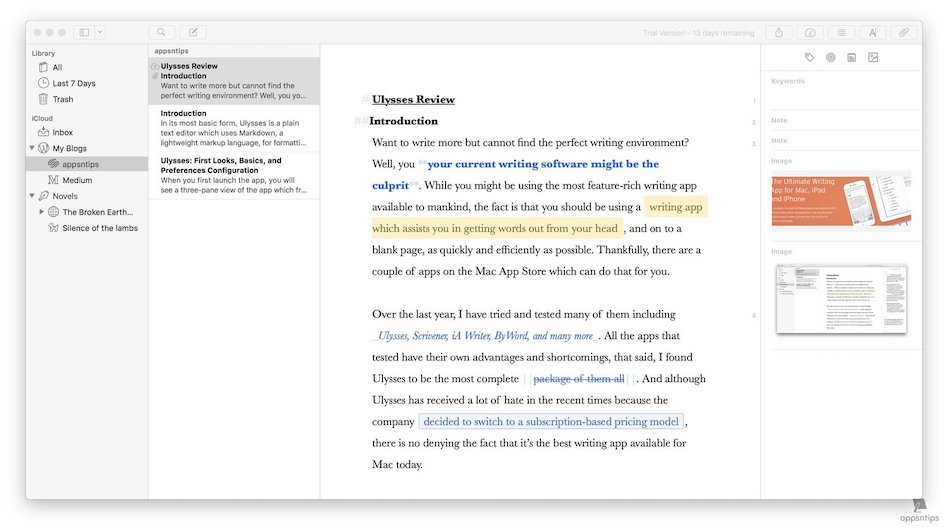Open the export share toolbar button
The image size is (948, 530).
[x=779, y=33]
